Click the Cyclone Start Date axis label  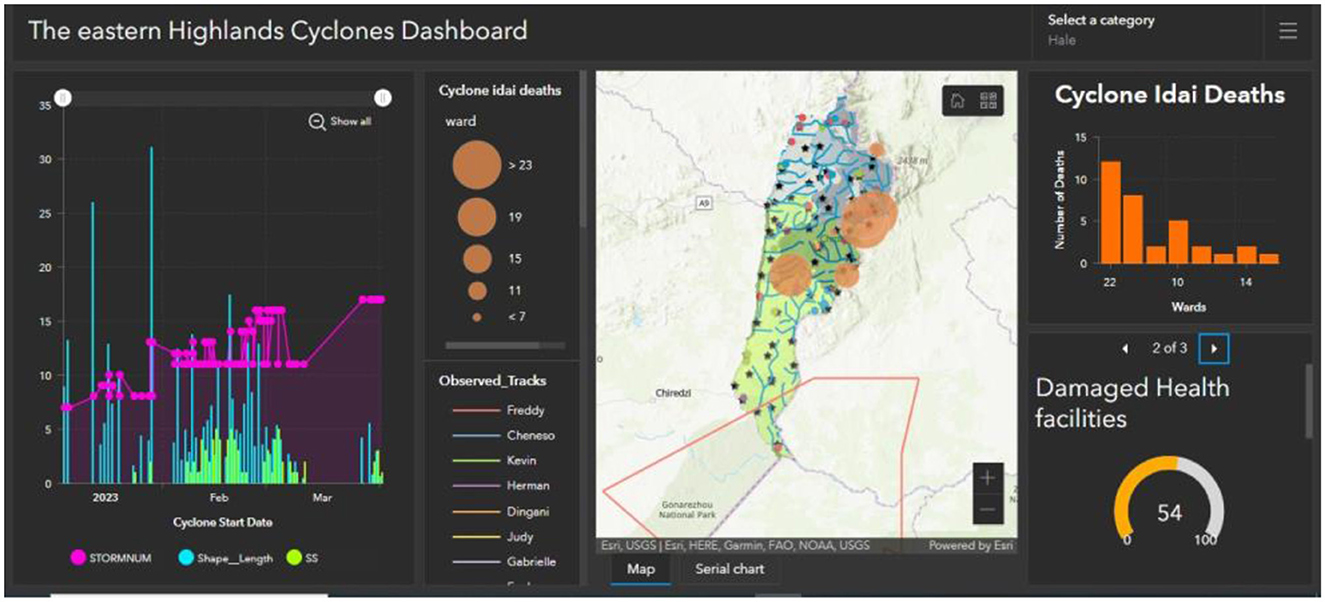pyautogui.click(x=222, y=522)
